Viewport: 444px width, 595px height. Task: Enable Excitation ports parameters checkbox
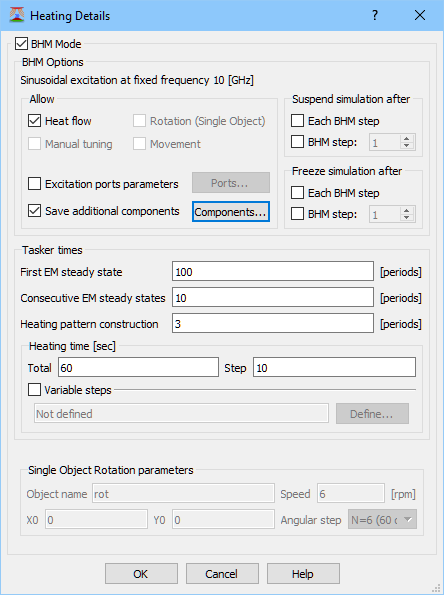pos(35,184)
